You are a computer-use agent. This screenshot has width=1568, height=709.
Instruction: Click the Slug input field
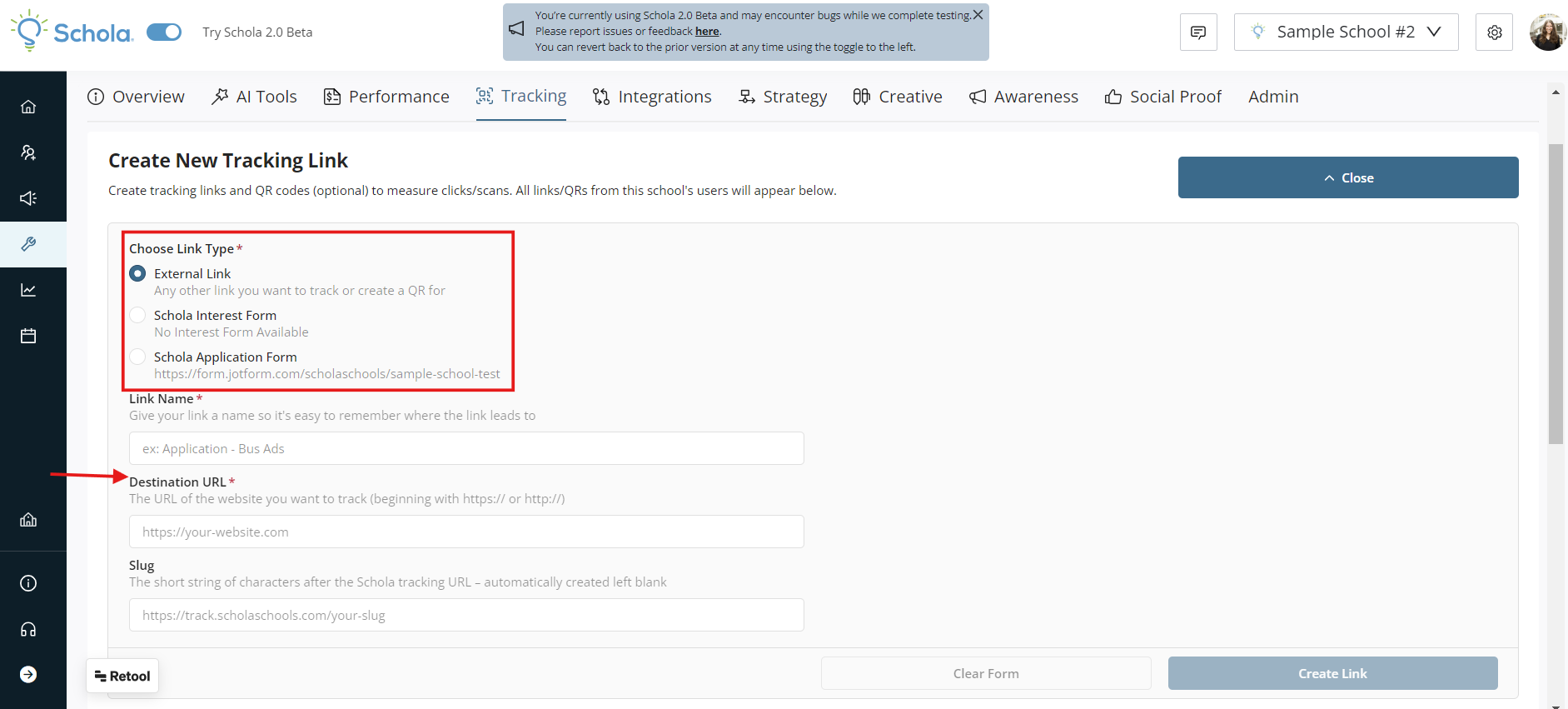[466, 615]
